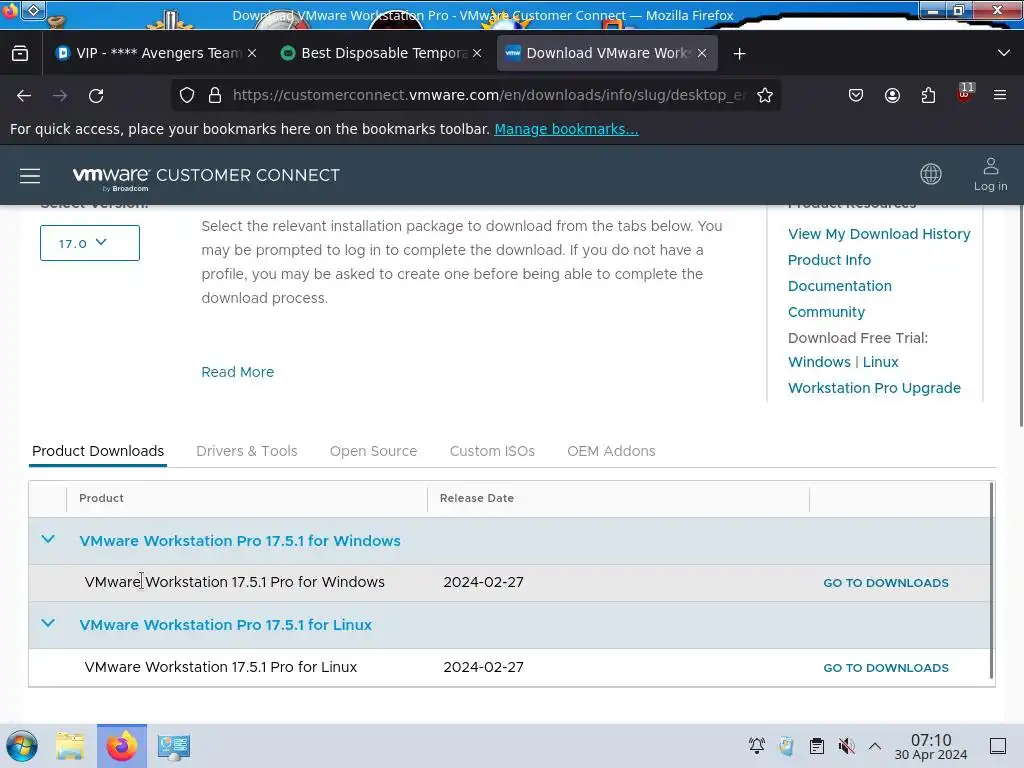Viewport: 1024px width, 768px height.
Task: Click VMware Workstation Pro 17.5.1 for Windows heading
Action: coord(240,541)
